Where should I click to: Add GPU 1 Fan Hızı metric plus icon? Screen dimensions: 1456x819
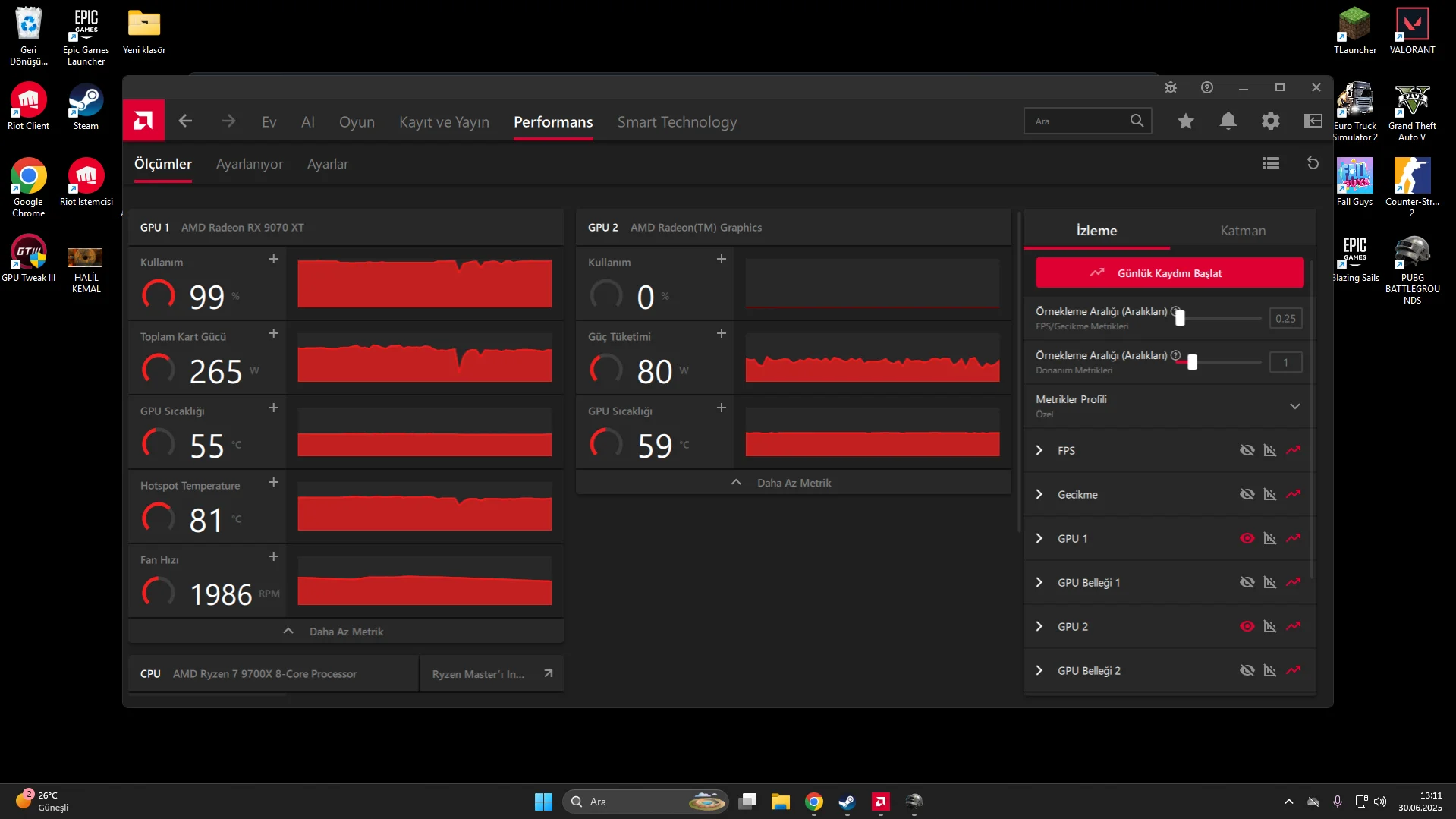point(274,557)
